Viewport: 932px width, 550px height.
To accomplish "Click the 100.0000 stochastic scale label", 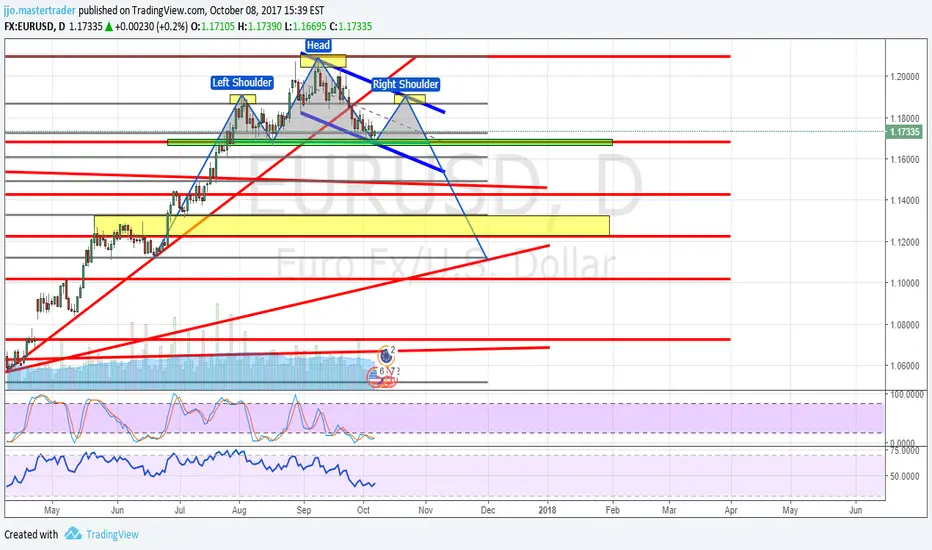I will point(907,395).
